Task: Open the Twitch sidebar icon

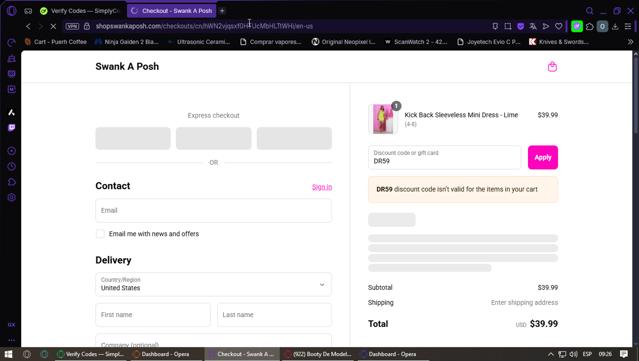Action: pos(11,128)
